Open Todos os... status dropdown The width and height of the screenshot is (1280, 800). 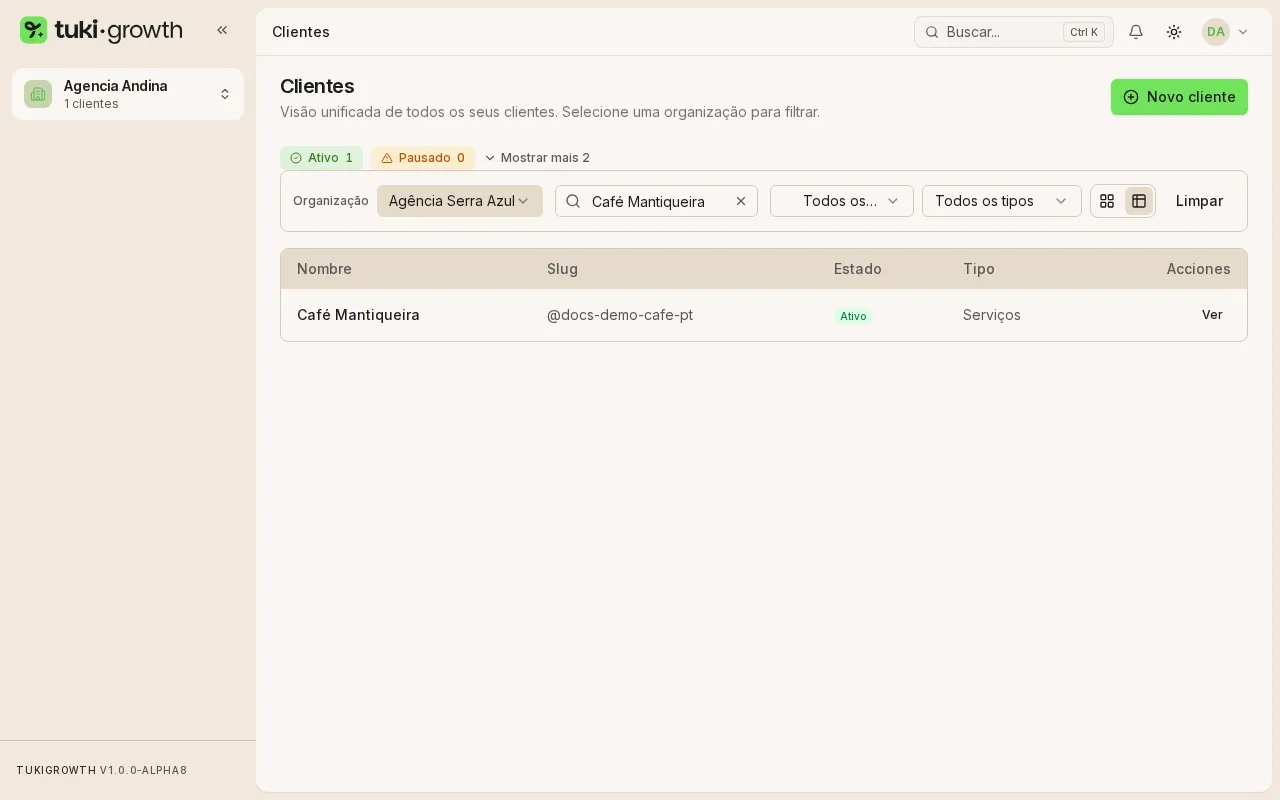pos(842,201)
